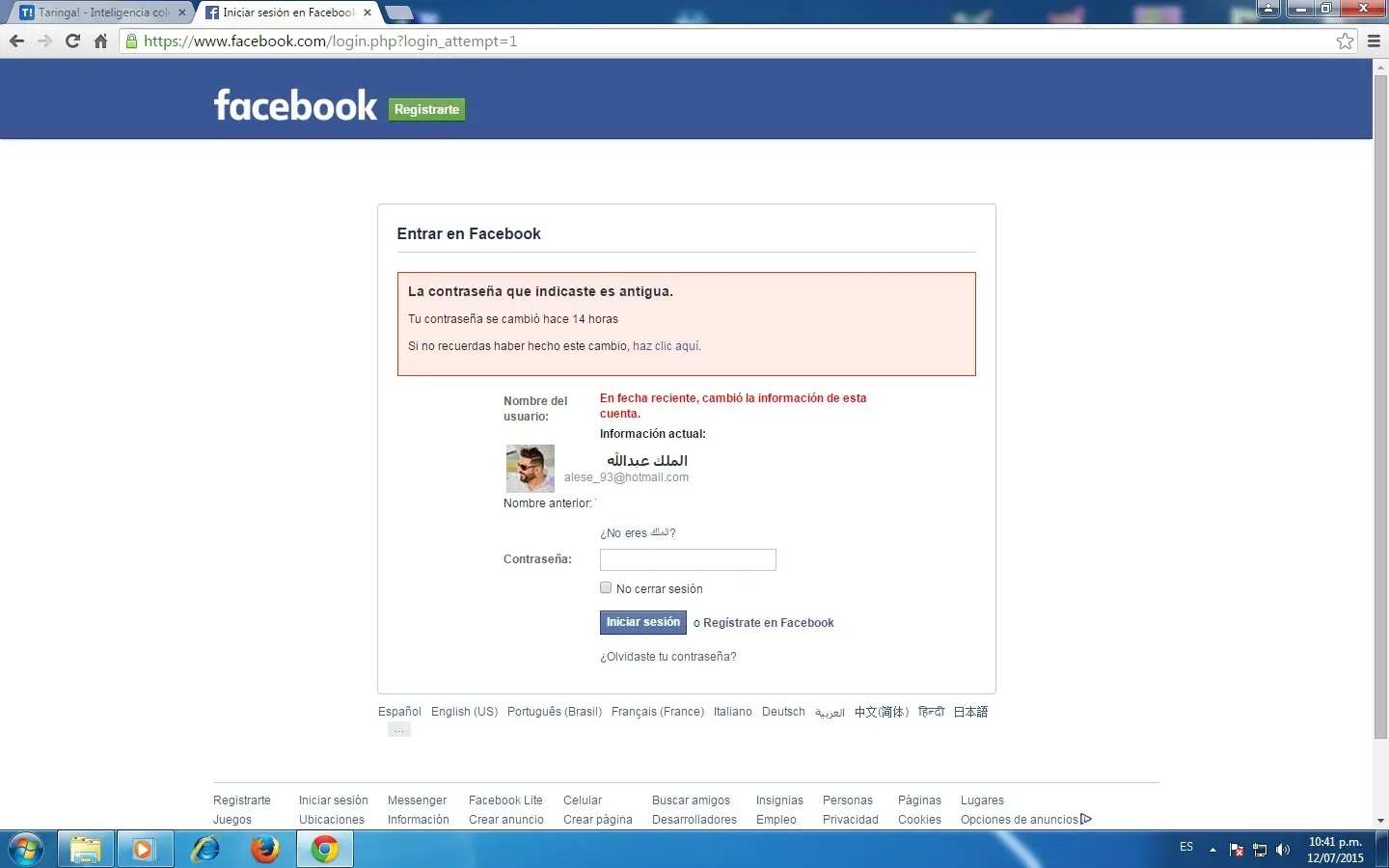Open Firefox from the taskbar

point(264,850)
